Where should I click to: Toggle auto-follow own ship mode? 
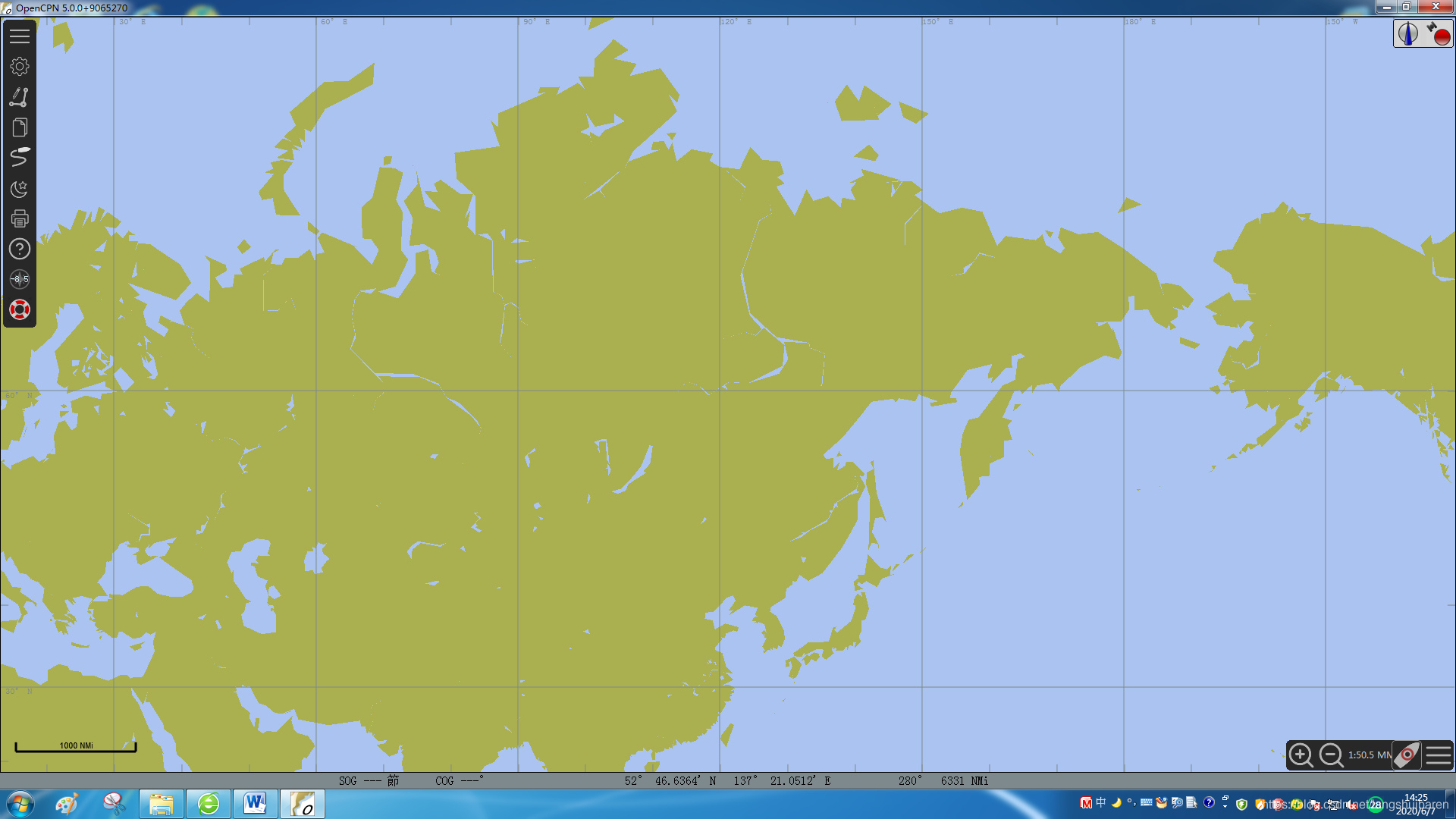coord(1407,755)
